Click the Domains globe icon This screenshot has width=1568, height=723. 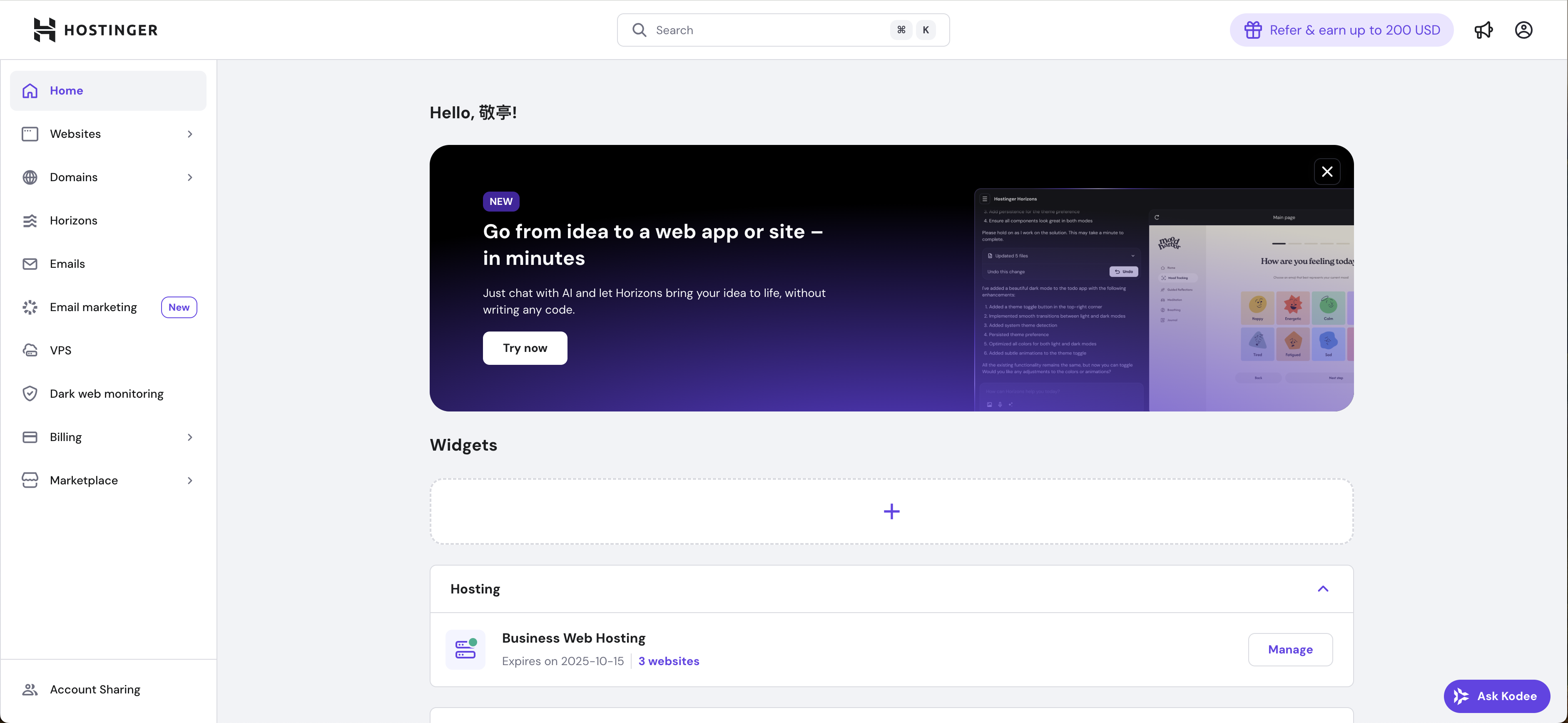30,177
